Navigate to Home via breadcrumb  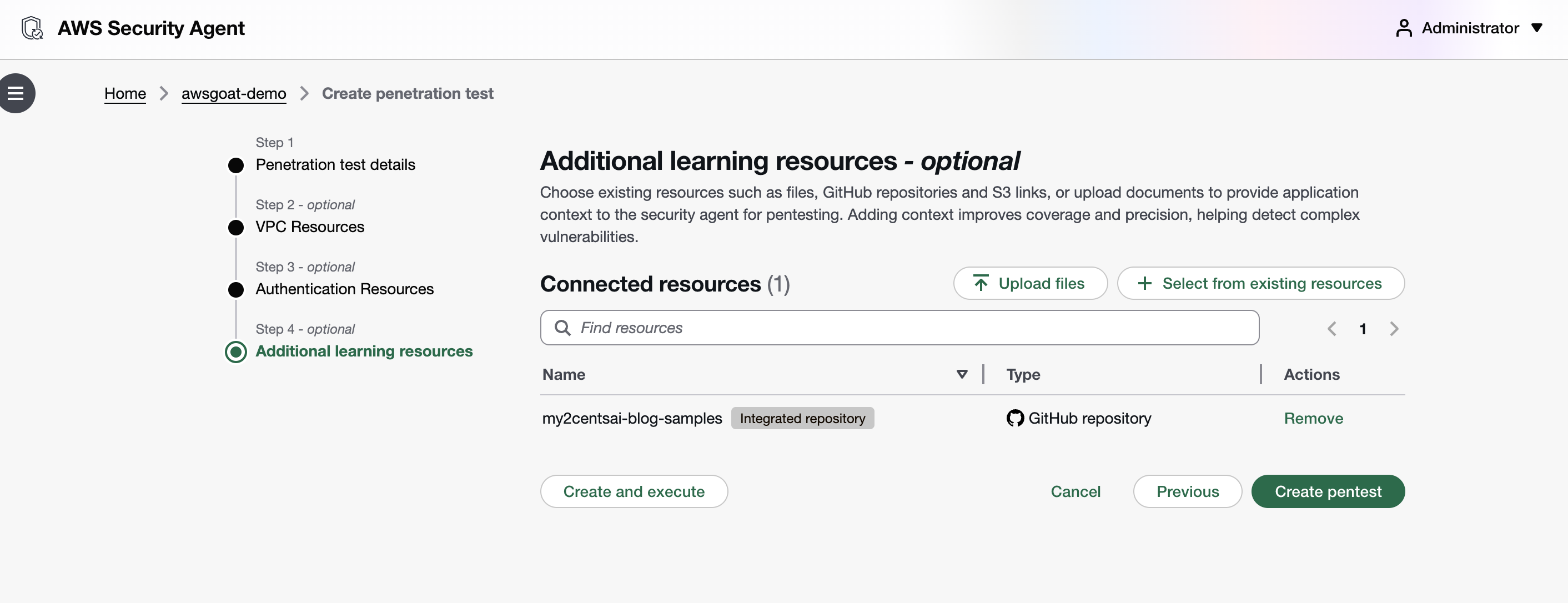[125, 93]
